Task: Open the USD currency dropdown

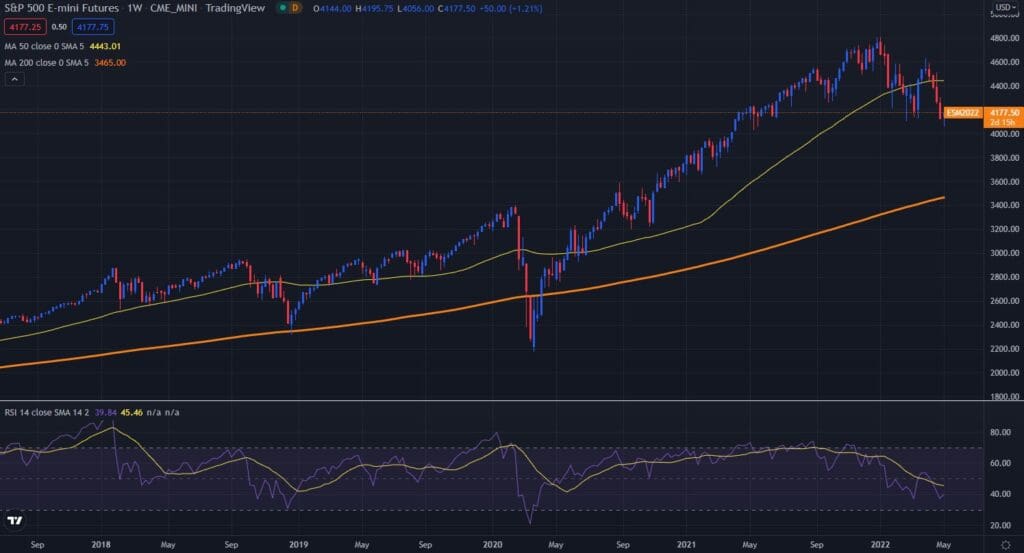Action: pyautogui.click(x=1005, y=8)
